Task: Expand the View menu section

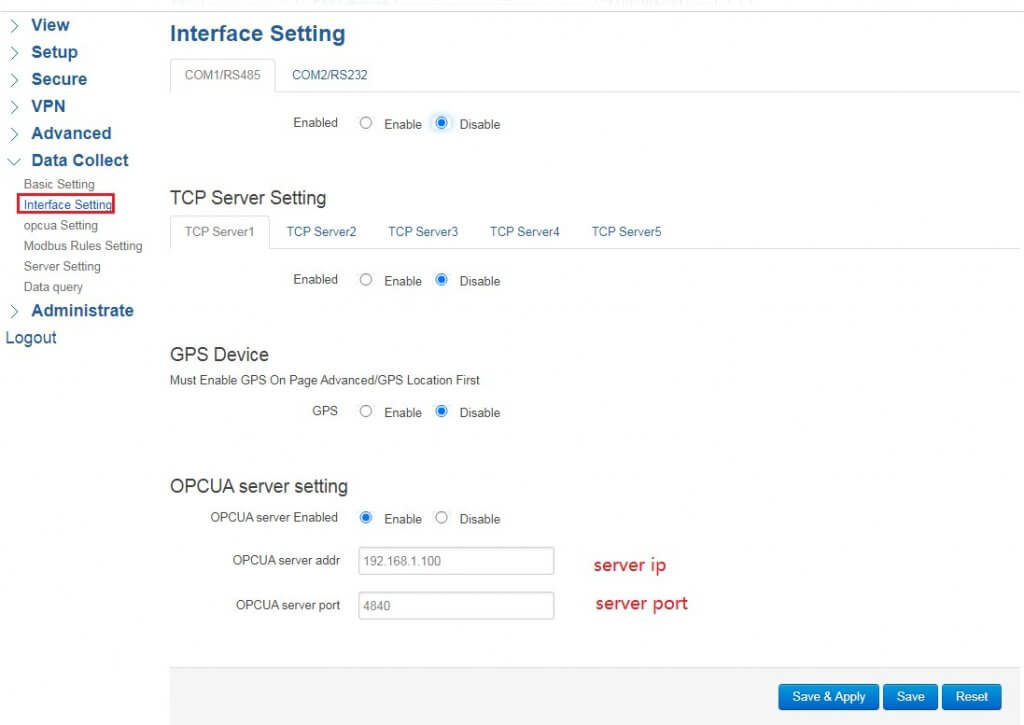Action: 50,25
